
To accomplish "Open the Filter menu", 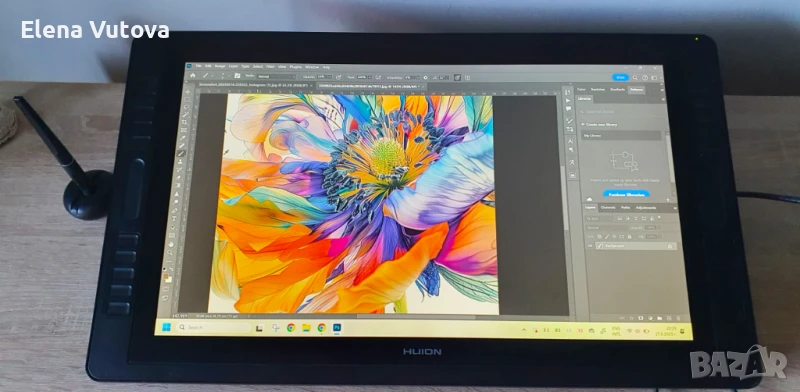I will coord(269,66).
